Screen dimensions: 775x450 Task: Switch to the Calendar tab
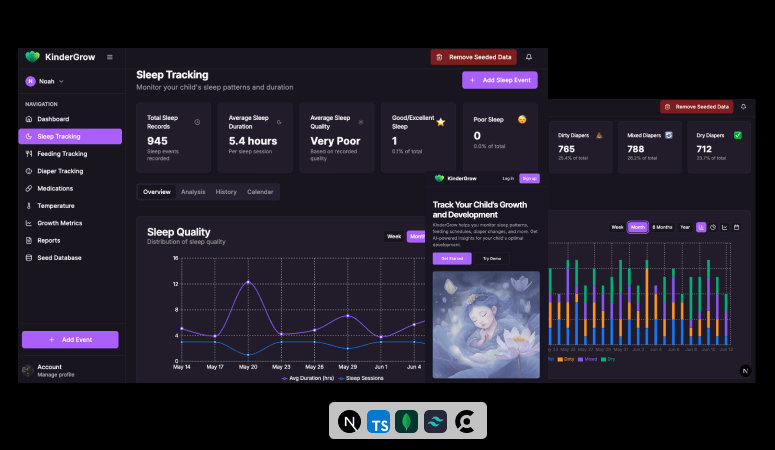click(260, 191)
